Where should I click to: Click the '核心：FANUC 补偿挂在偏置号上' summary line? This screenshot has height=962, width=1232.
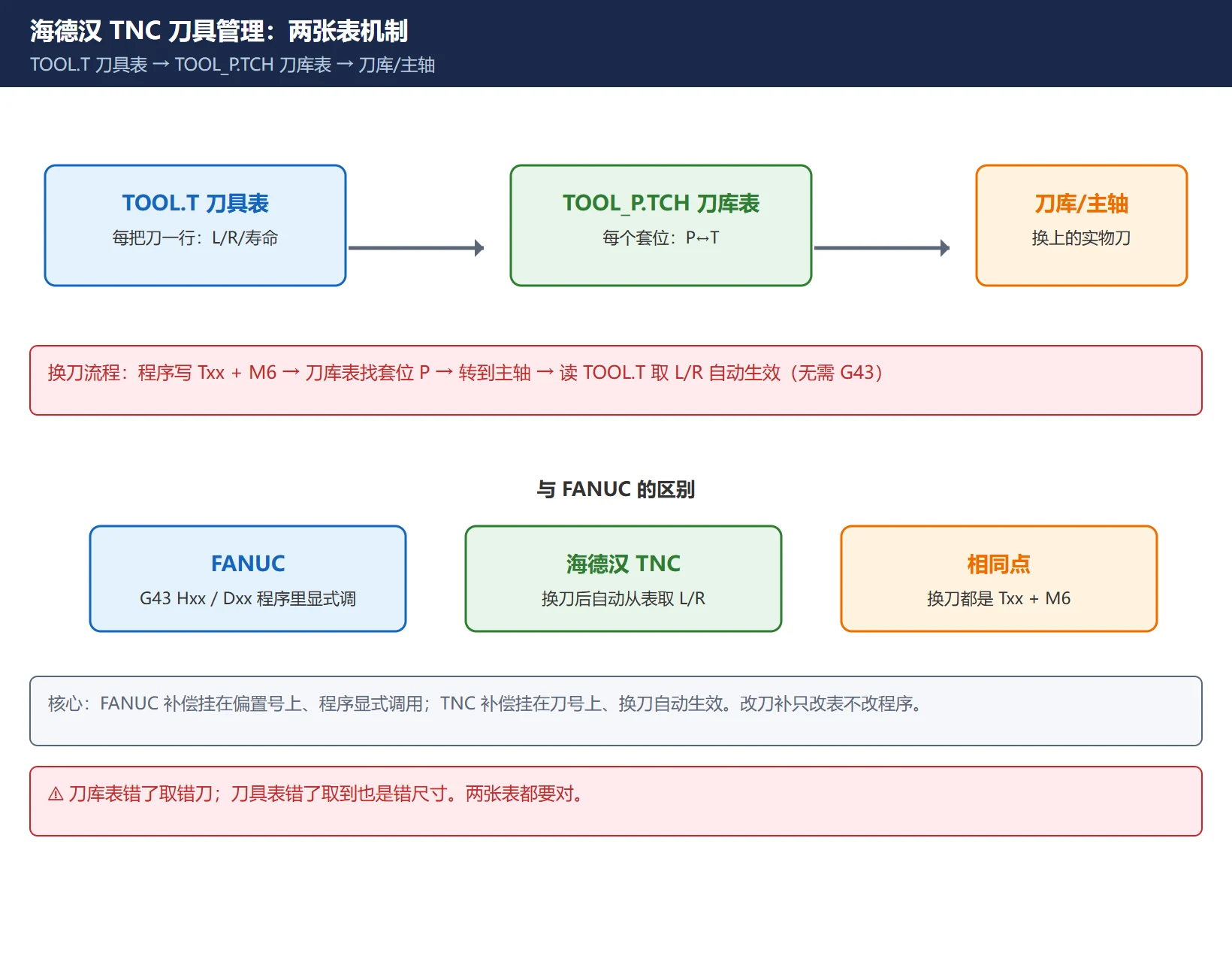[x=487, y=703]
